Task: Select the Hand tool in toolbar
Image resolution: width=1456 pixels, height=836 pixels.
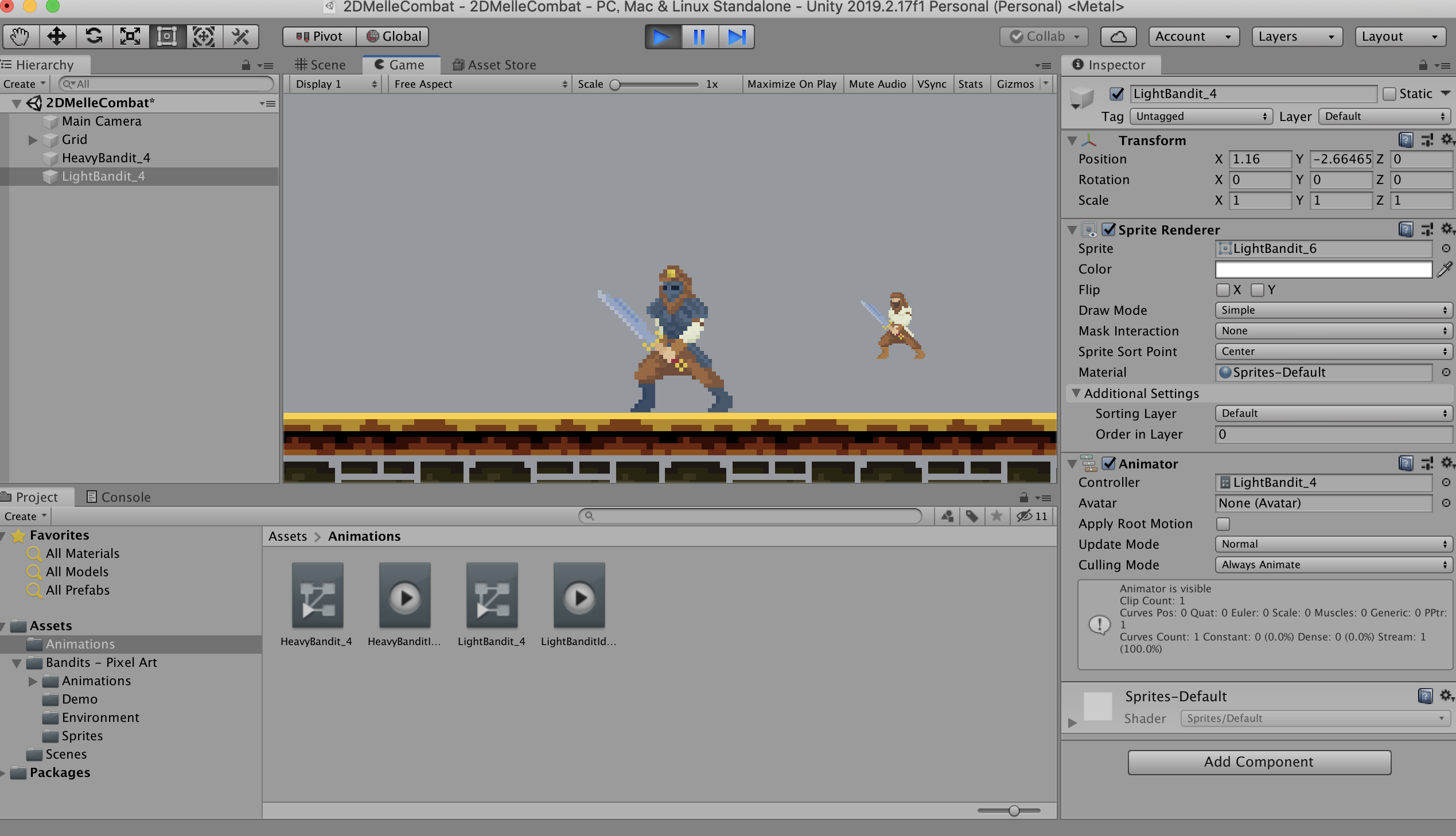Action: pyautogui.click(x=20, y=37)
